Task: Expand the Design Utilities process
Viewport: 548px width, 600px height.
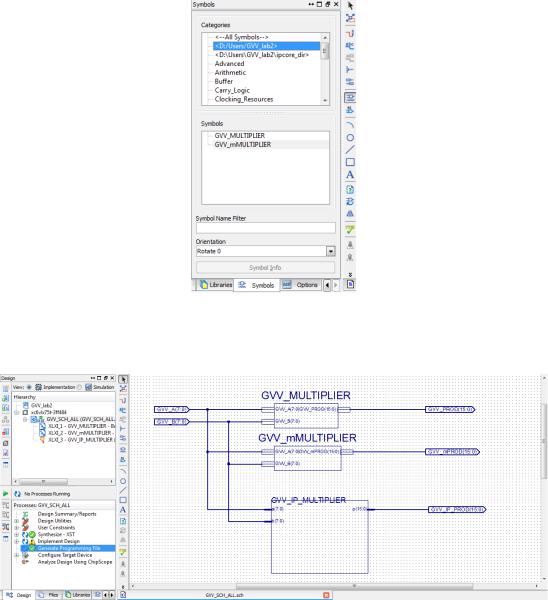Action: point(16,521)
